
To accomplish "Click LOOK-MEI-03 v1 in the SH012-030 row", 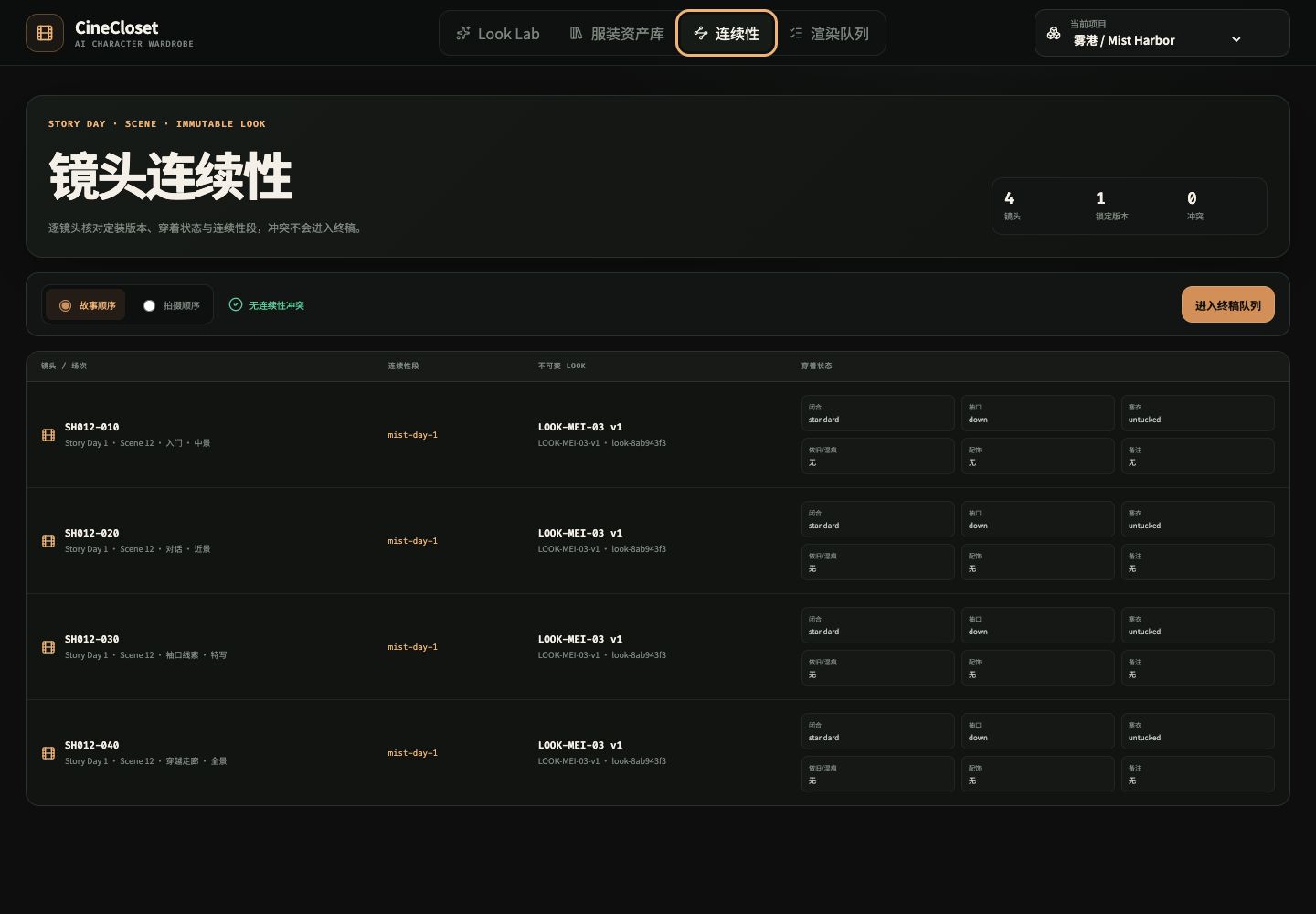I will [x=580, y=639].
